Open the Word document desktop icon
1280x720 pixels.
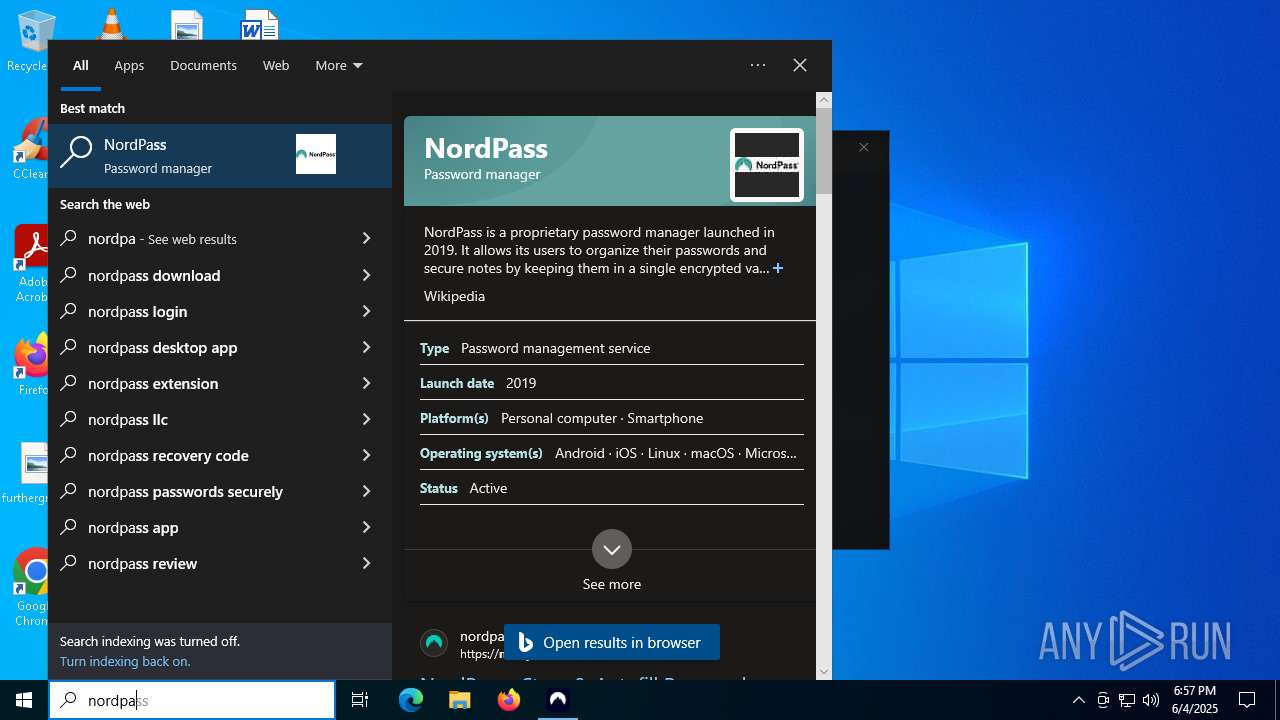(x=260, y=25)
